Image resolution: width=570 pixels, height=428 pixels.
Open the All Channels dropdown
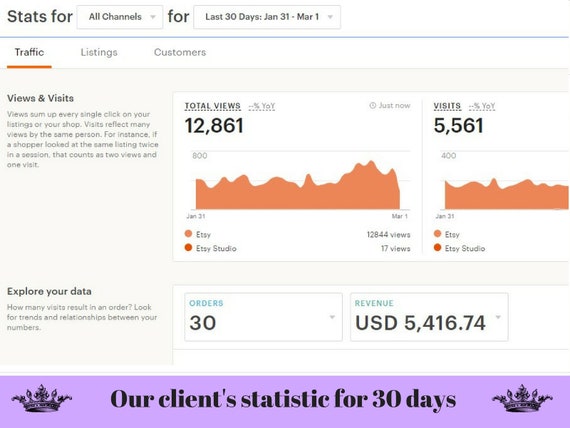click(x=120, y=17)
